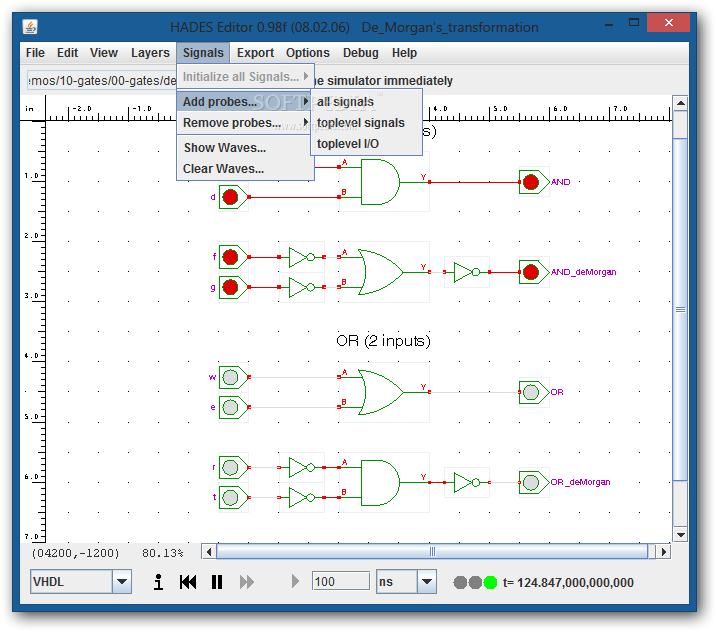Select the inverter after input f
Viewport: 717px width, 632px height.
pyautogui.click(x=301, y=257)
